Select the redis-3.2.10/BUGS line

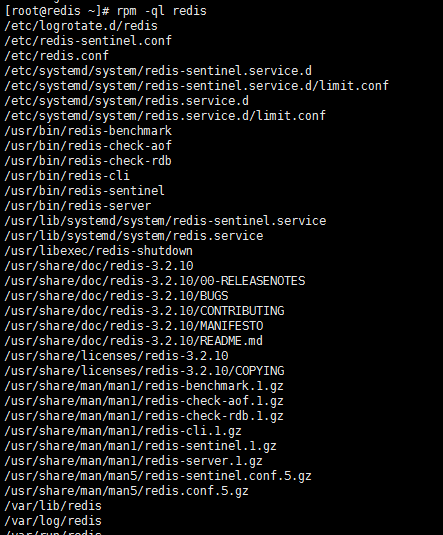point(116,296)
